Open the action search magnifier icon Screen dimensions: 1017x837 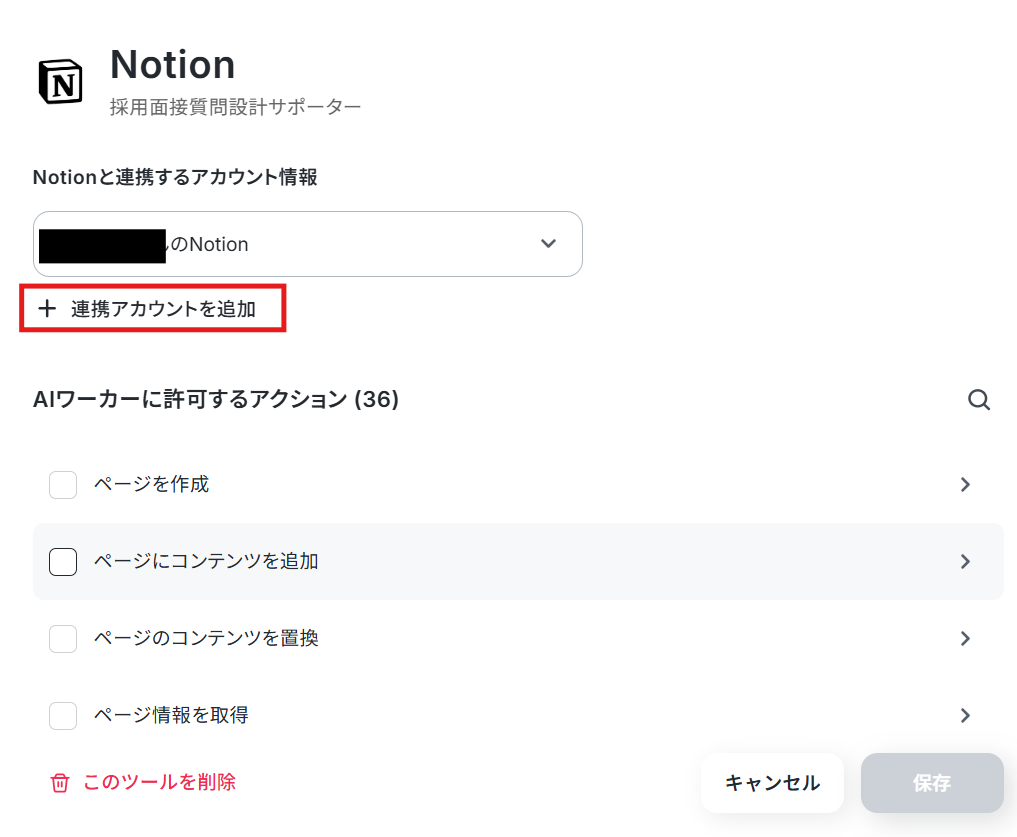[979, 400]
